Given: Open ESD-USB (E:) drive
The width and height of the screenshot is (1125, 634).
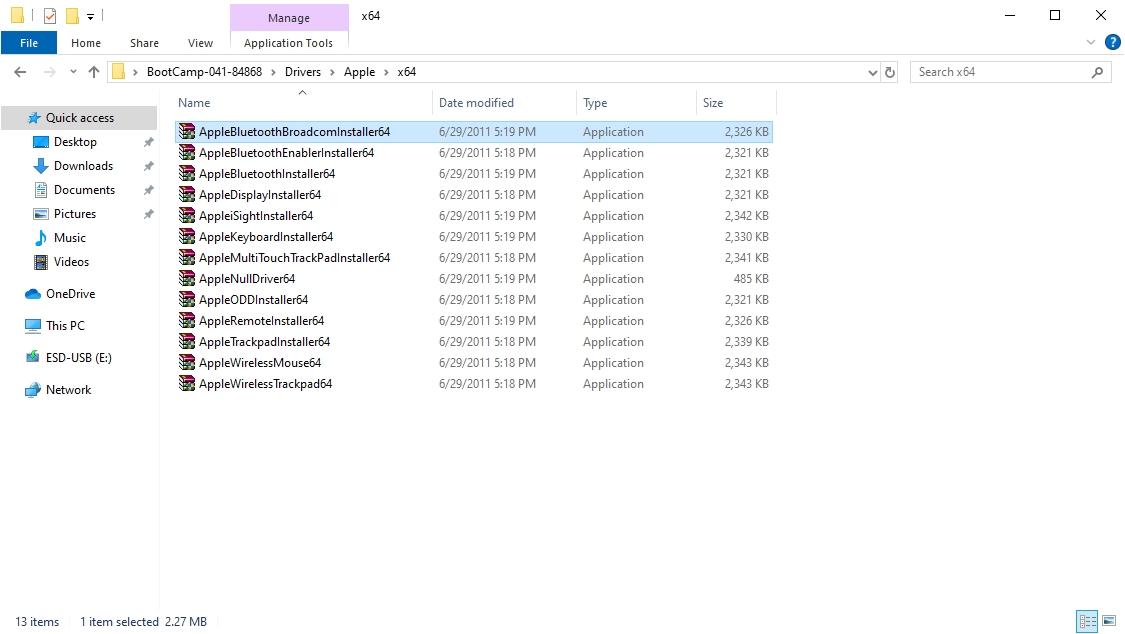Looking at the screenshot, I should coord(78,358).
